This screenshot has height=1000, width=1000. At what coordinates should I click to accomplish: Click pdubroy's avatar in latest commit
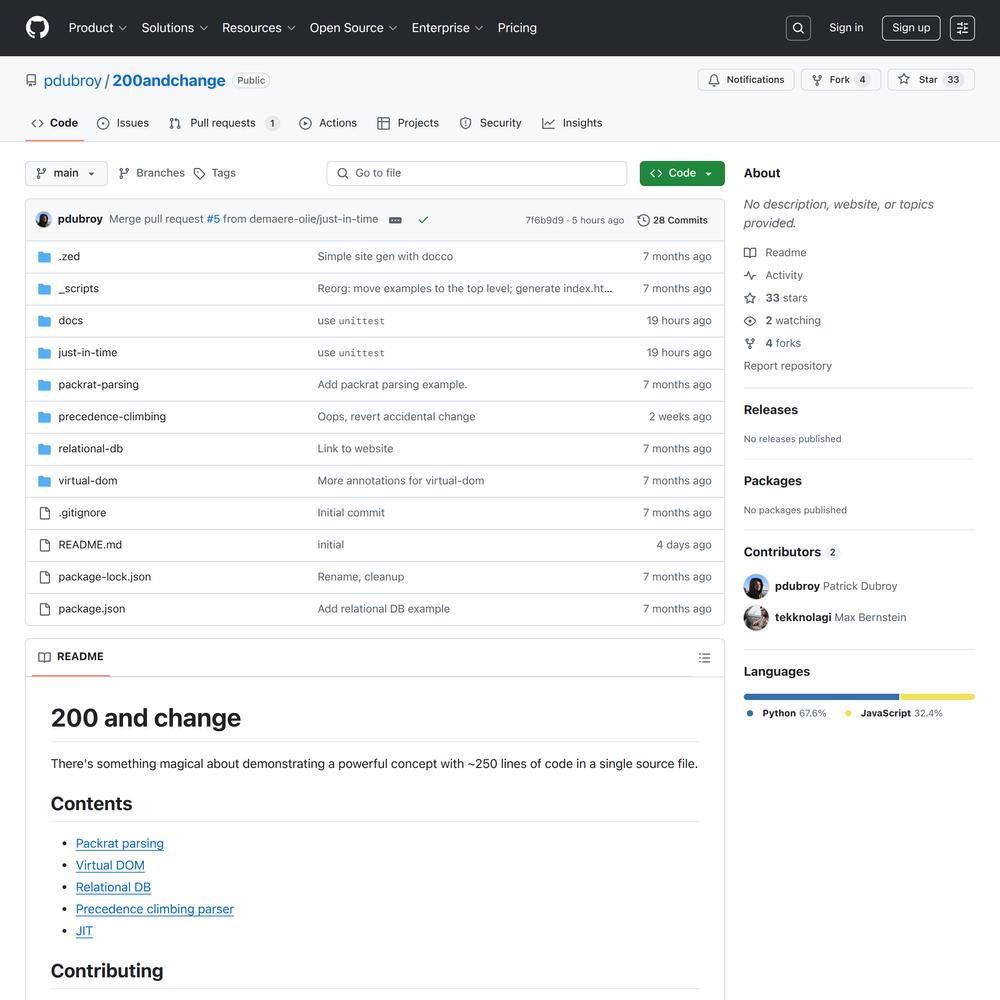(x=43, y=219)
